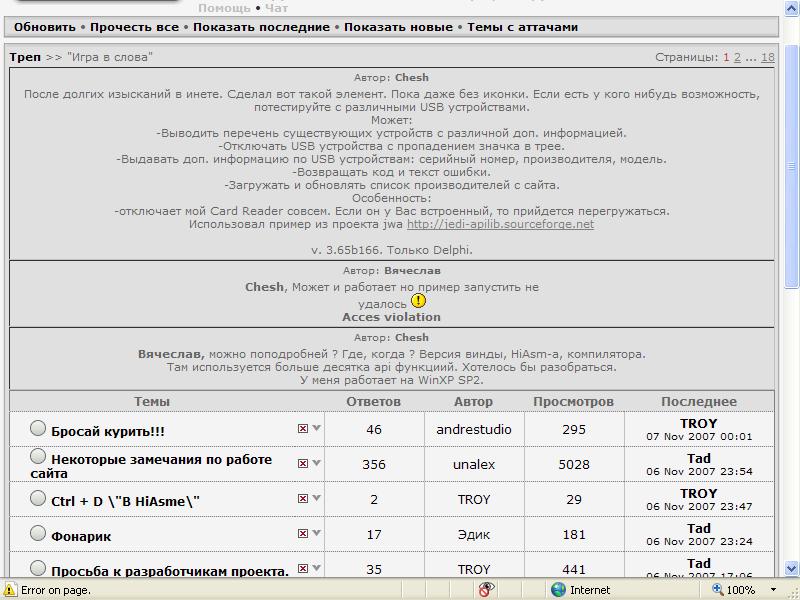Click the error warning icon in status bar
The width and height of the screenshot is (800, 600).
(x=10, y=590)
